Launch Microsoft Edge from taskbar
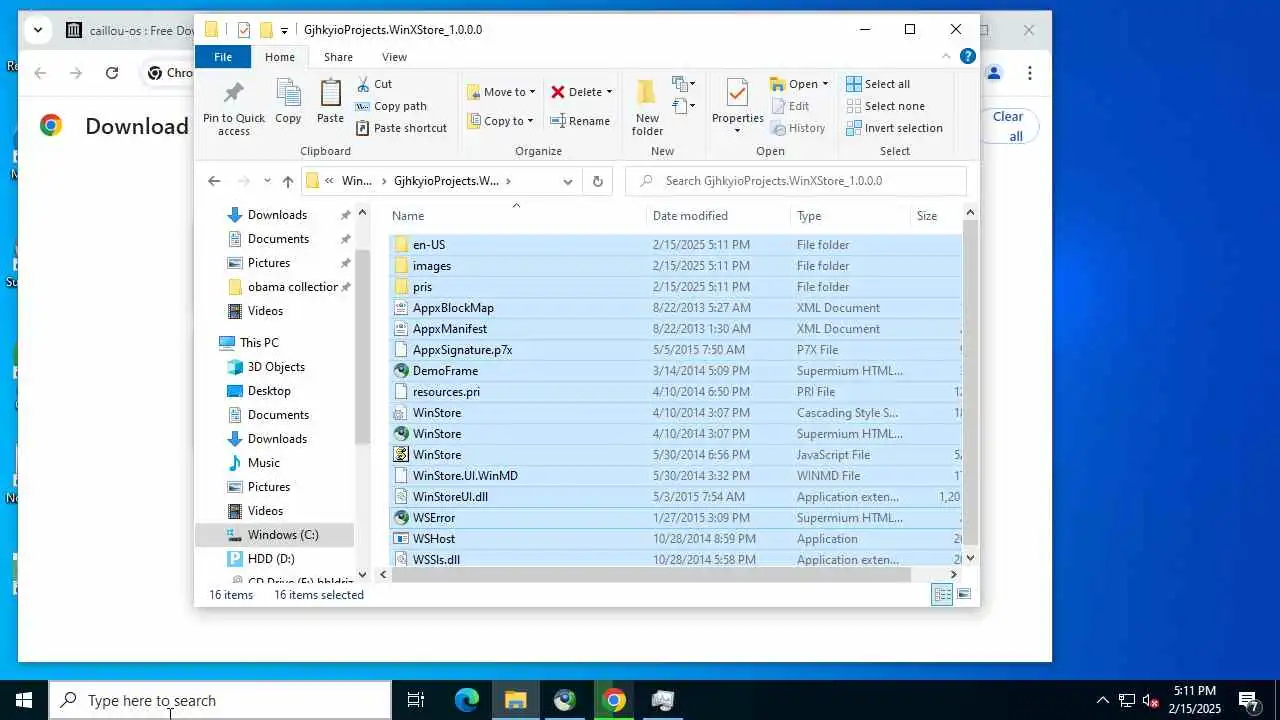The image size is (1280, 720). pos(467,700)
